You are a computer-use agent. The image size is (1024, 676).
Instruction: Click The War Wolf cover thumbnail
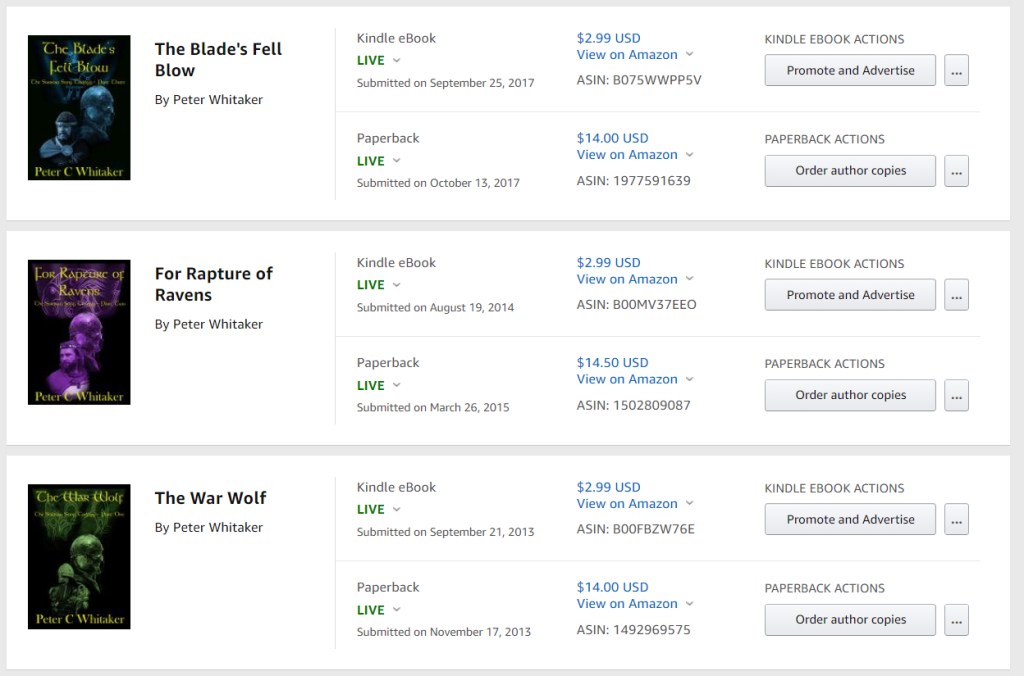79,557
